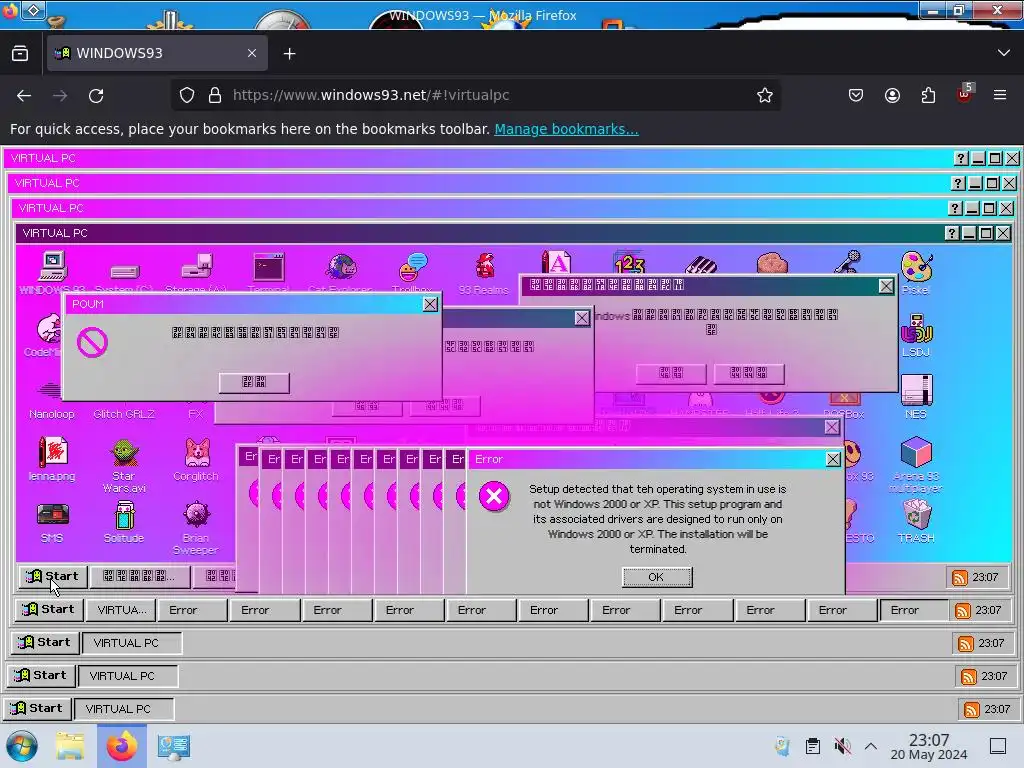The image size is (1024, 768).
Task: Reload the current page
Action: [96, 95]
